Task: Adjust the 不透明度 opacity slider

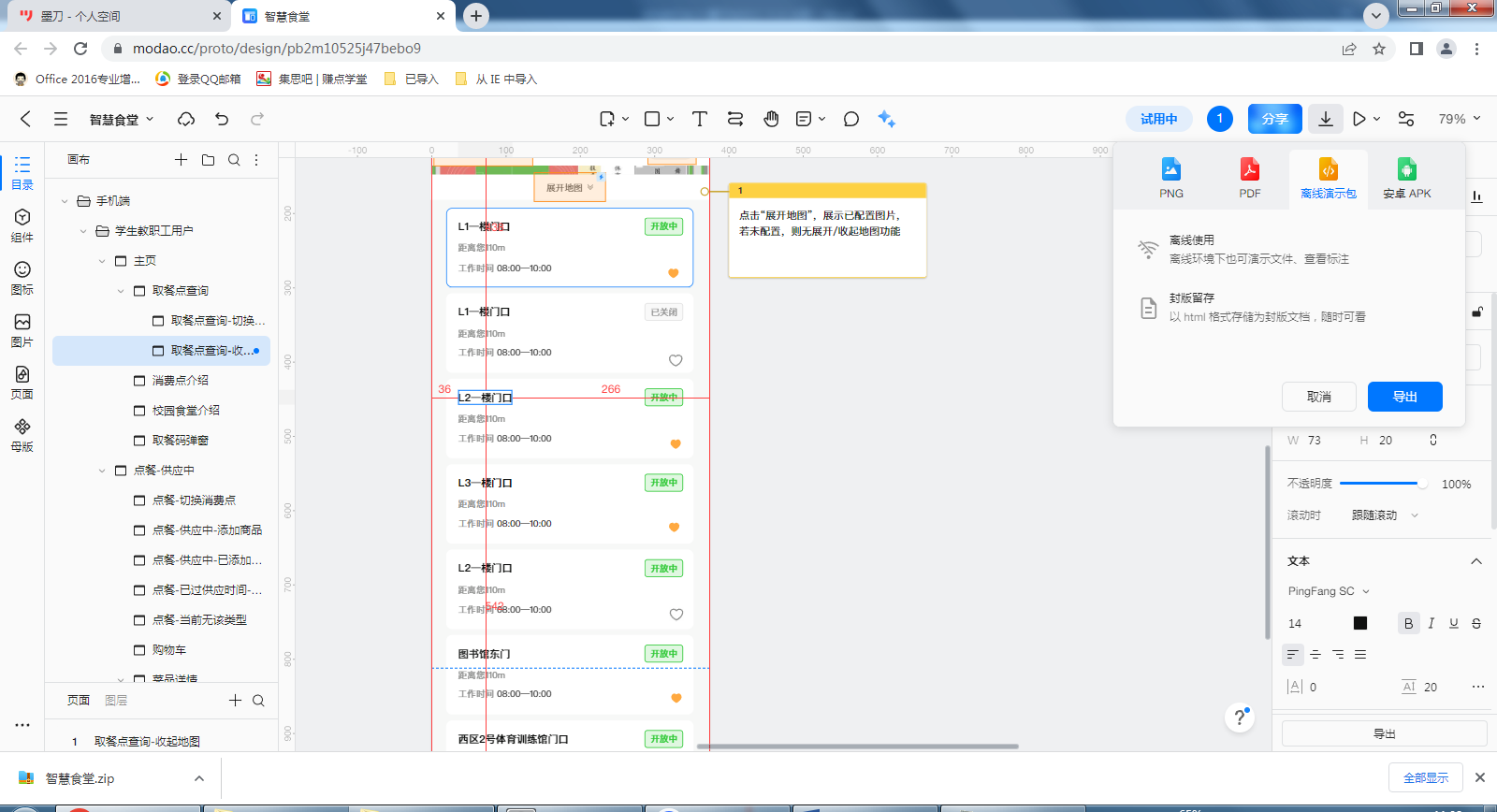Action: 1383,484
